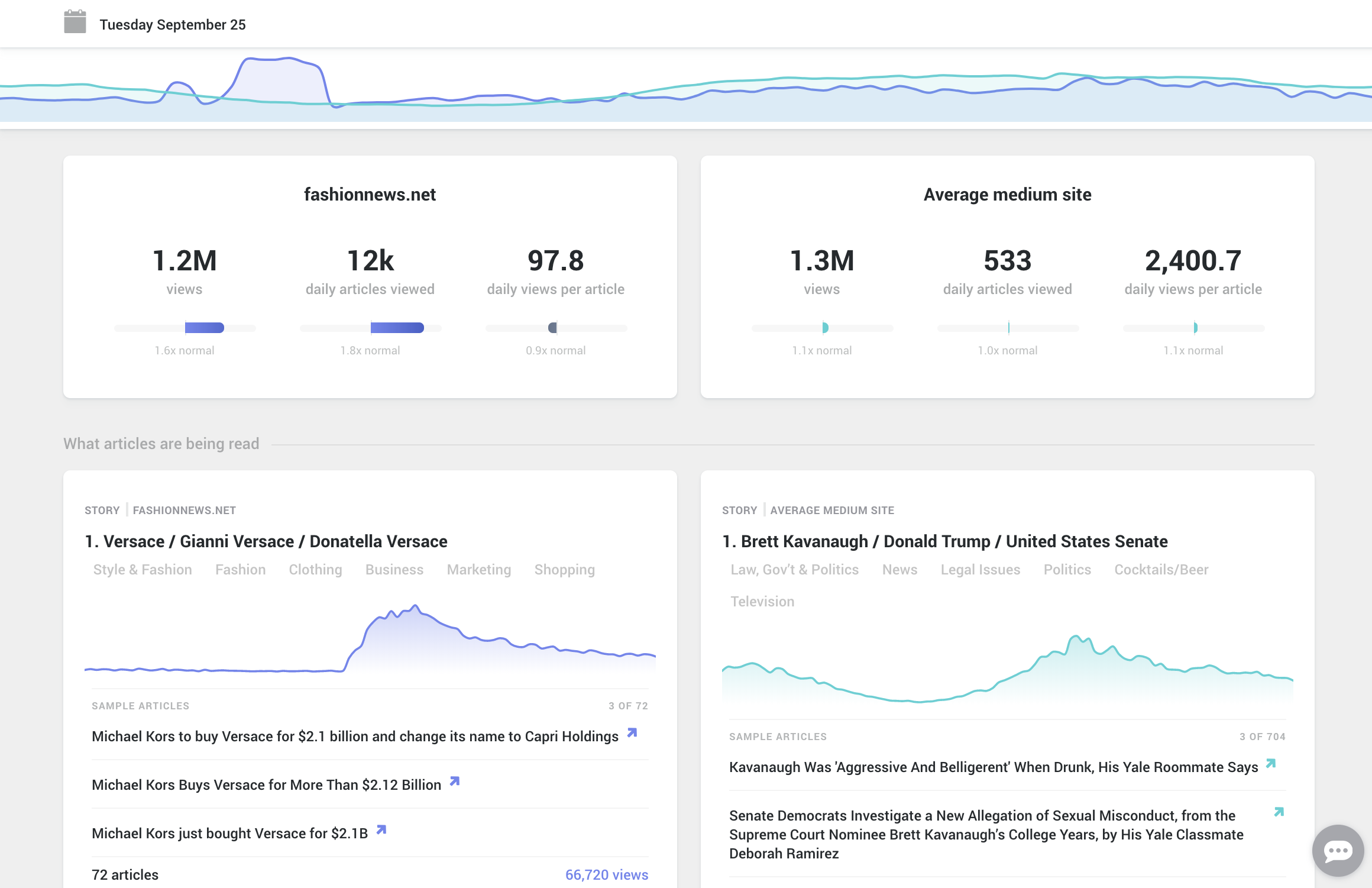The height and width of the screenshot is (888, 1372).
Task: Open external link for Yale Roommate article
Action: coord(1271,763)
